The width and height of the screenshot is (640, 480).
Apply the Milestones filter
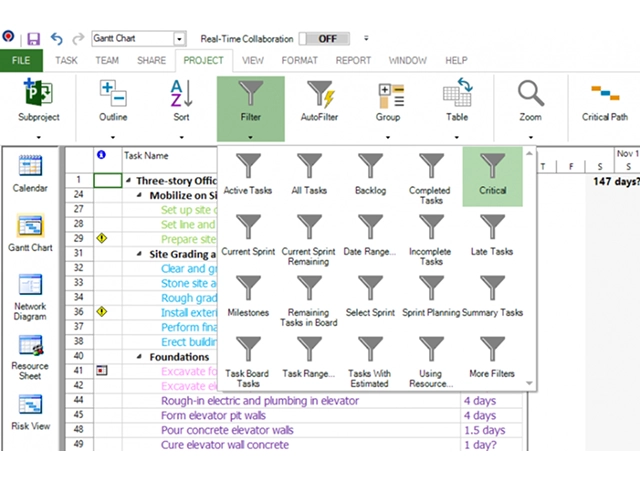click(x=247, y=298)
